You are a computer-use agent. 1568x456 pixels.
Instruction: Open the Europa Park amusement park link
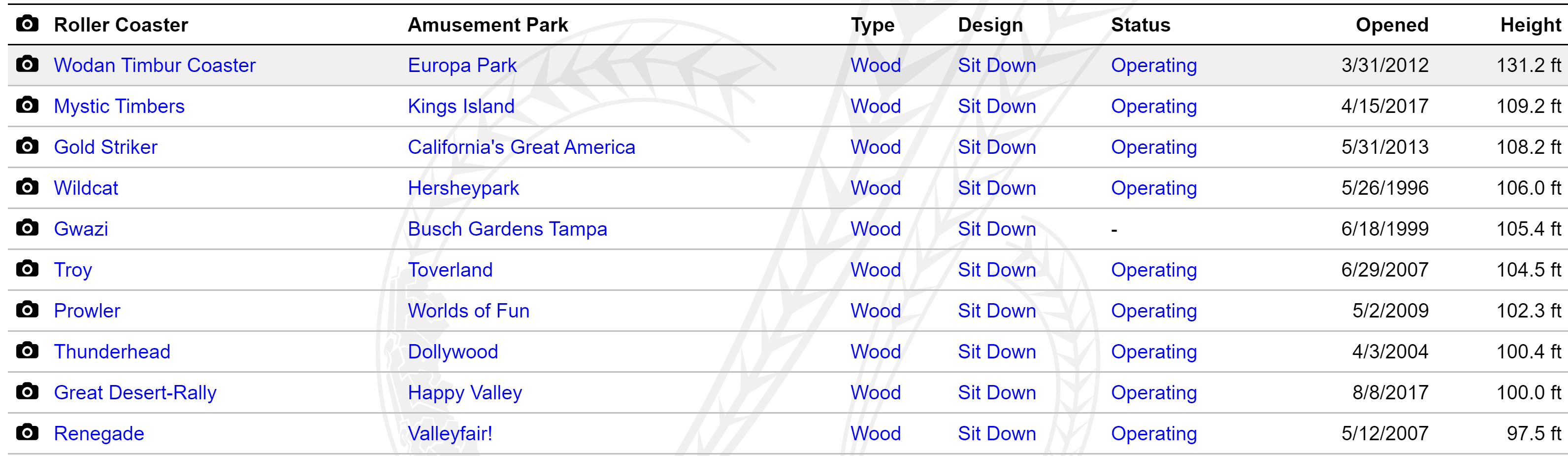[x=462, y=65]
